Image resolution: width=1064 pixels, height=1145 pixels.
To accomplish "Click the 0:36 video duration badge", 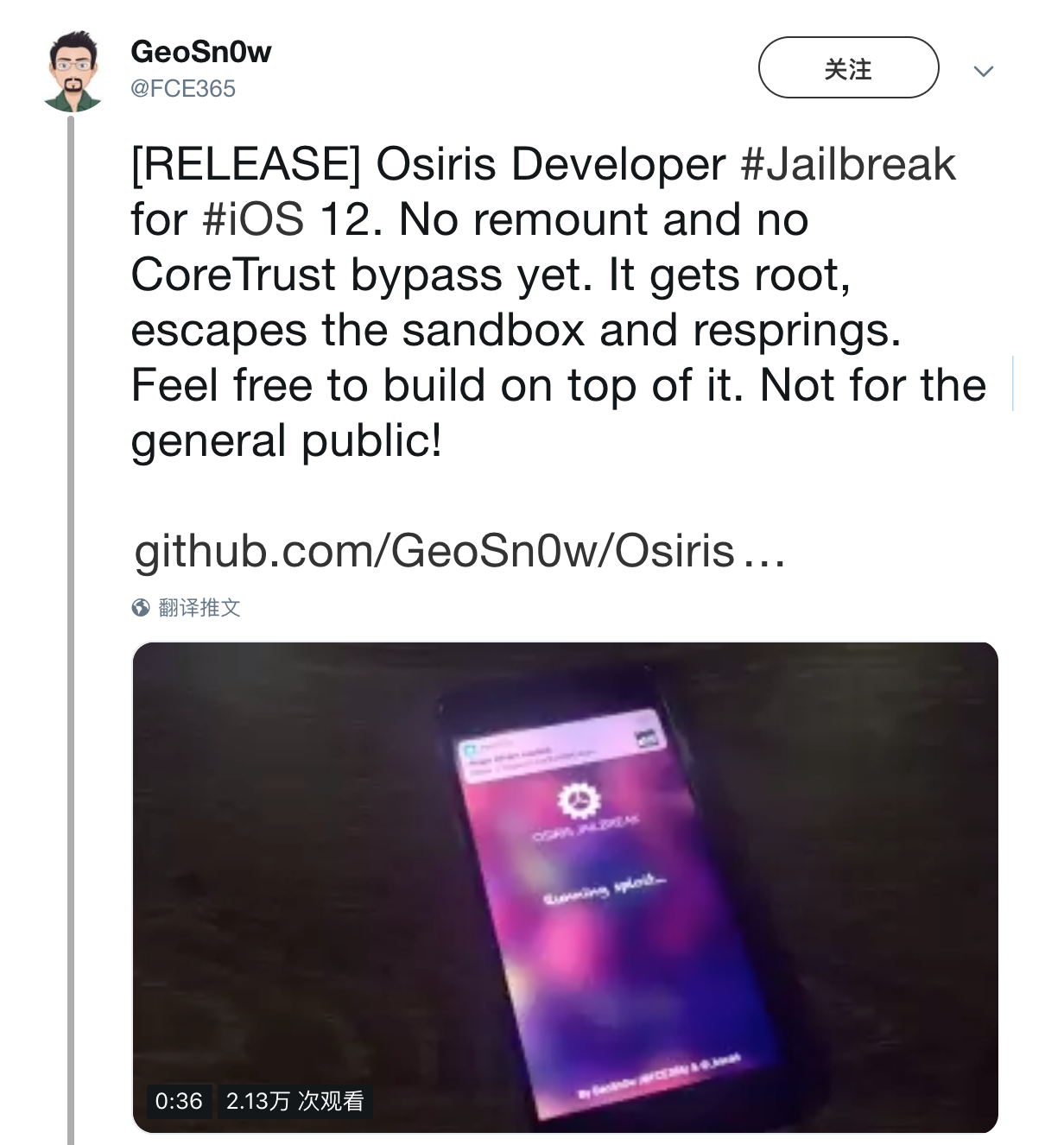I will 179,1101.
